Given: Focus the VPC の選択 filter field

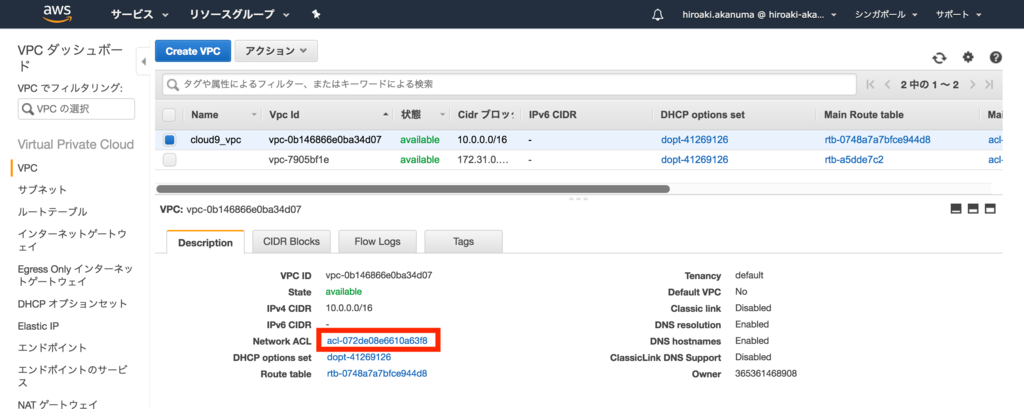Looking at the screenshot, I should pos(76,109).
